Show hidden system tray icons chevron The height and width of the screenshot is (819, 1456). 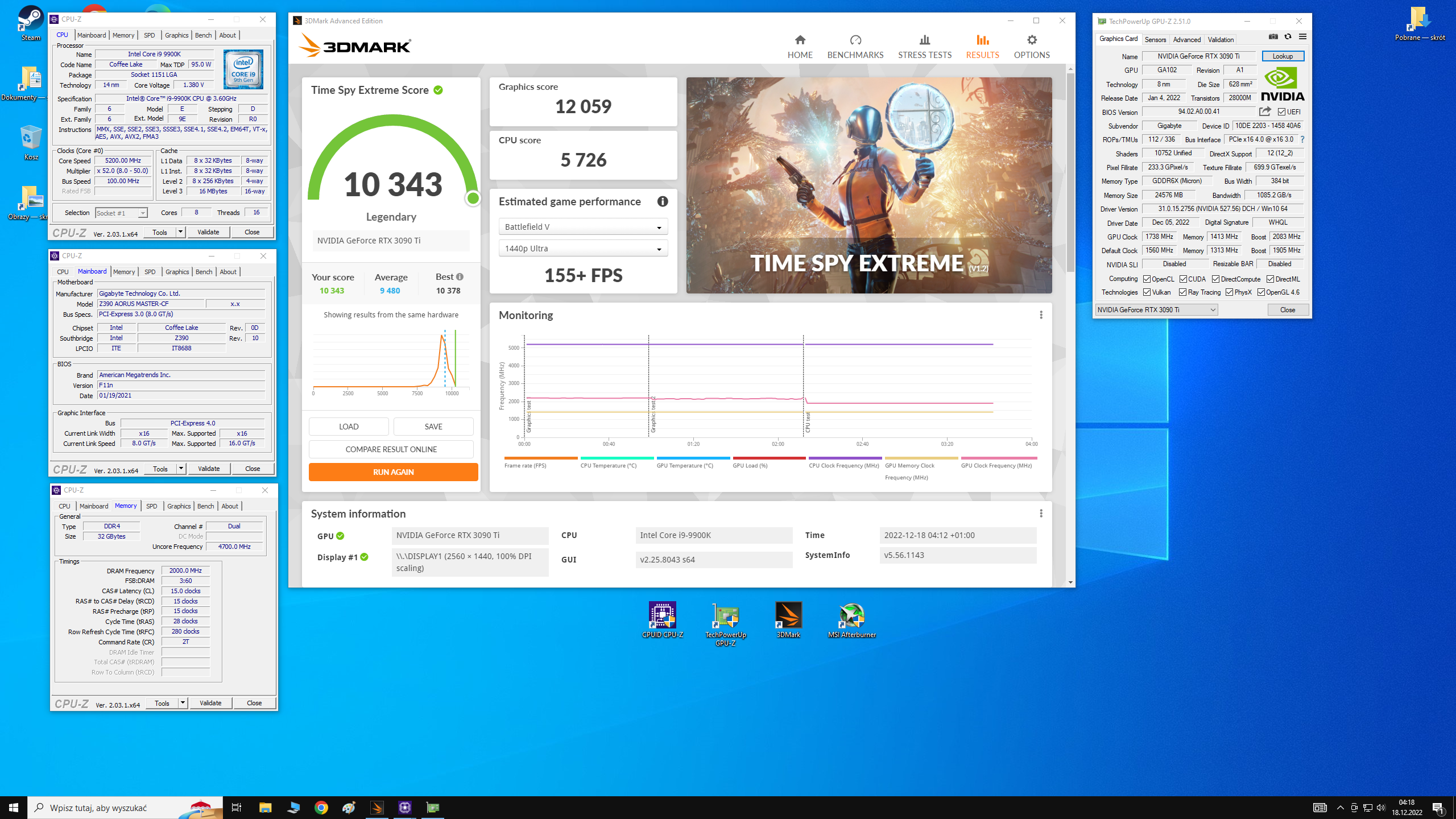(x=1340, y=808)
